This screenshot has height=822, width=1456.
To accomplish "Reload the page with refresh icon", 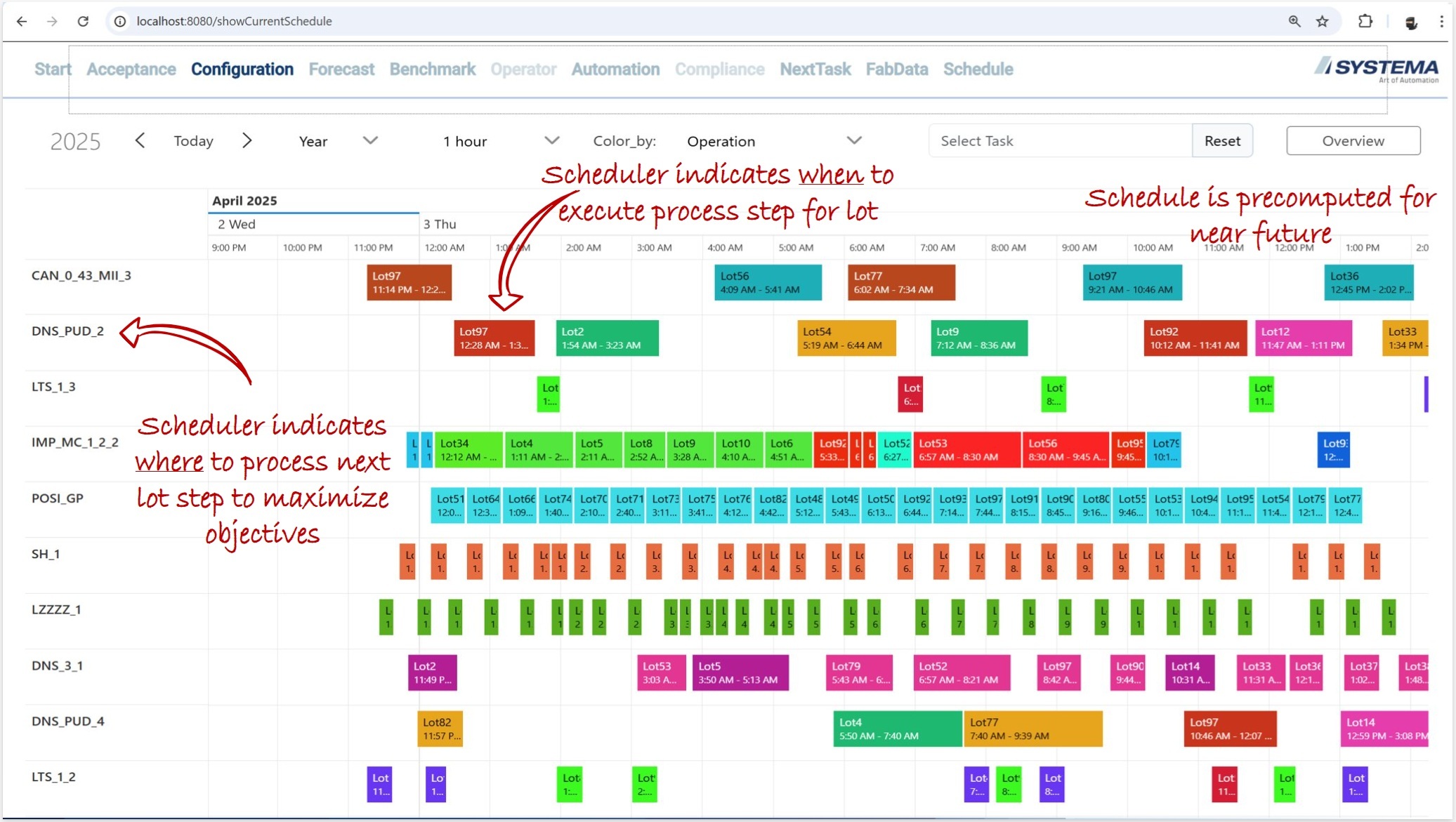I will coord(83,21).
